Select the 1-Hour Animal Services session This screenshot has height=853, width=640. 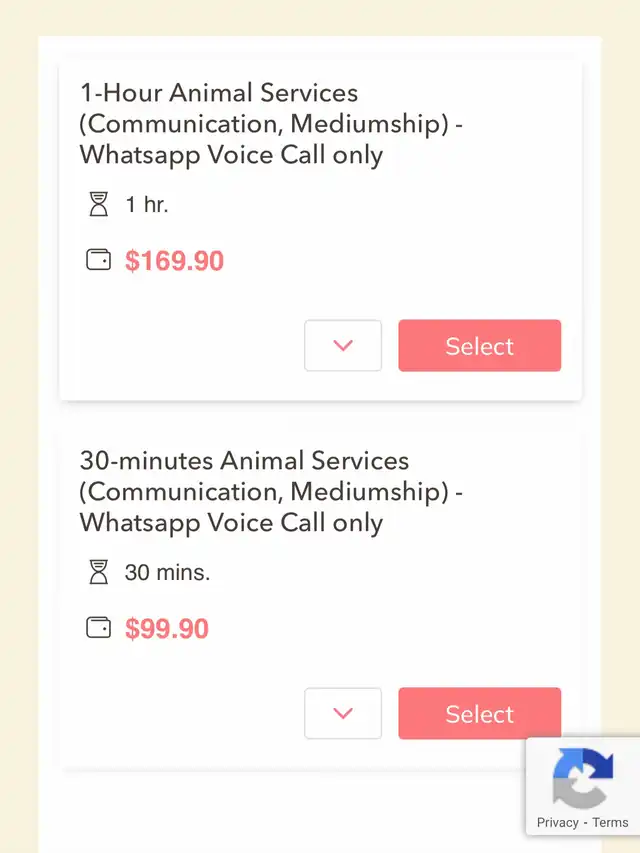(479, 346)
